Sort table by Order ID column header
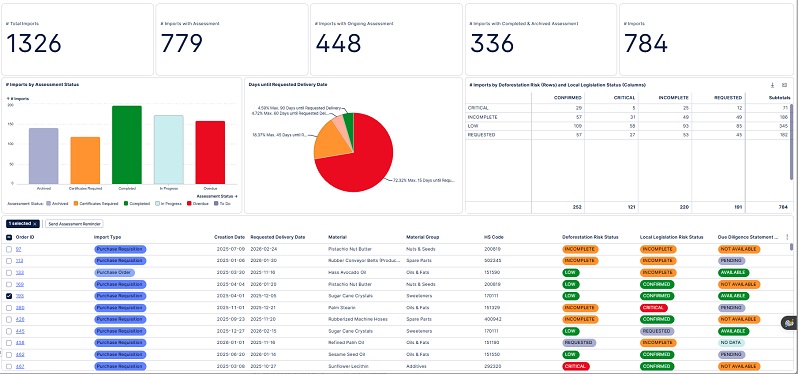This screenshot has width=798, height=374. (x=25, y=237)
